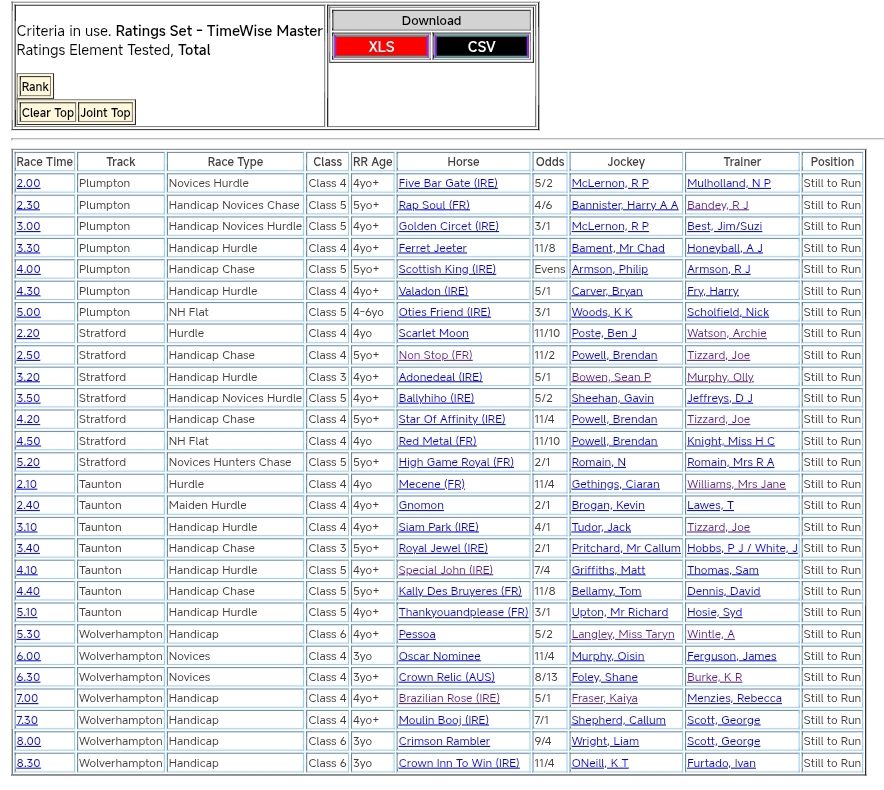Open horse Five Bar Gate (IRE)

[x=448, y=183]
